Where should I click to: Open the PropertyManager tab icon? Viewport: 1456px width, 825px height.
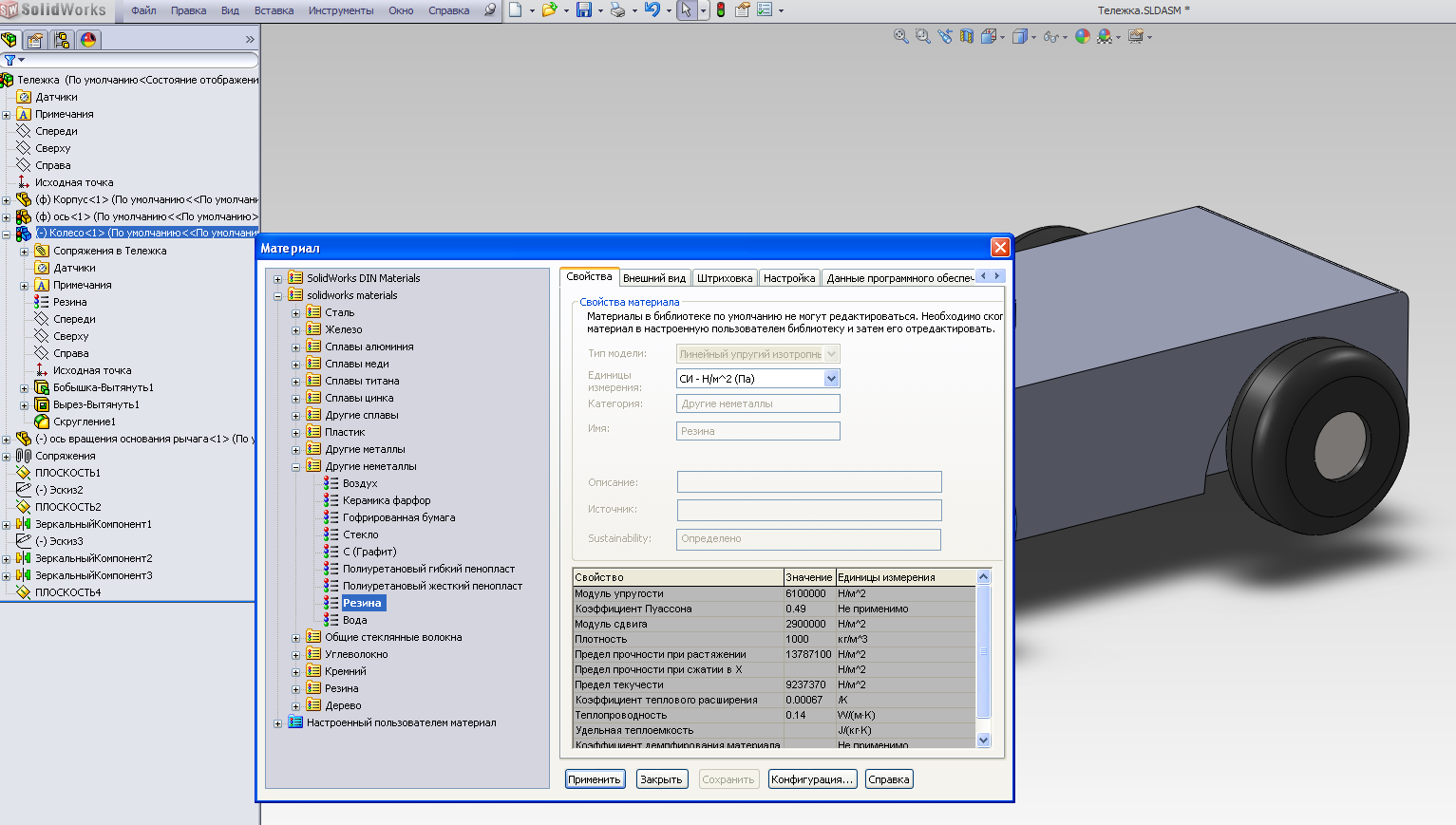point(35,40)
